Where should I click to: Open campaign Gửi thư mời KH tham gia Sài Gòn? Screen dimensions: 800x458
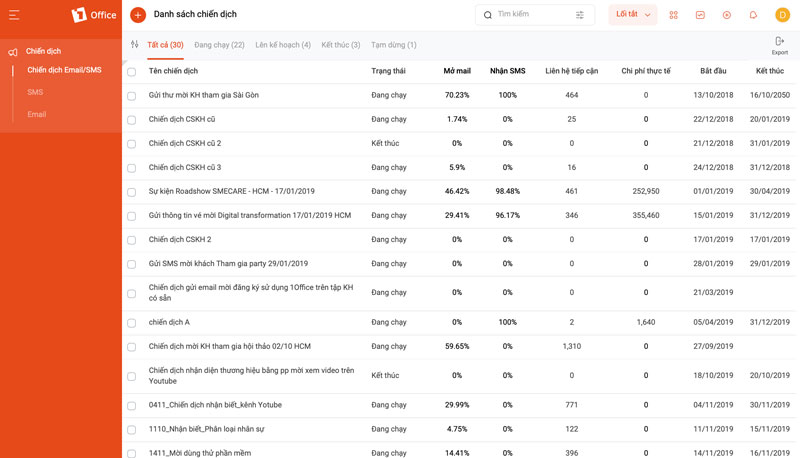click(x=204, y=95)
